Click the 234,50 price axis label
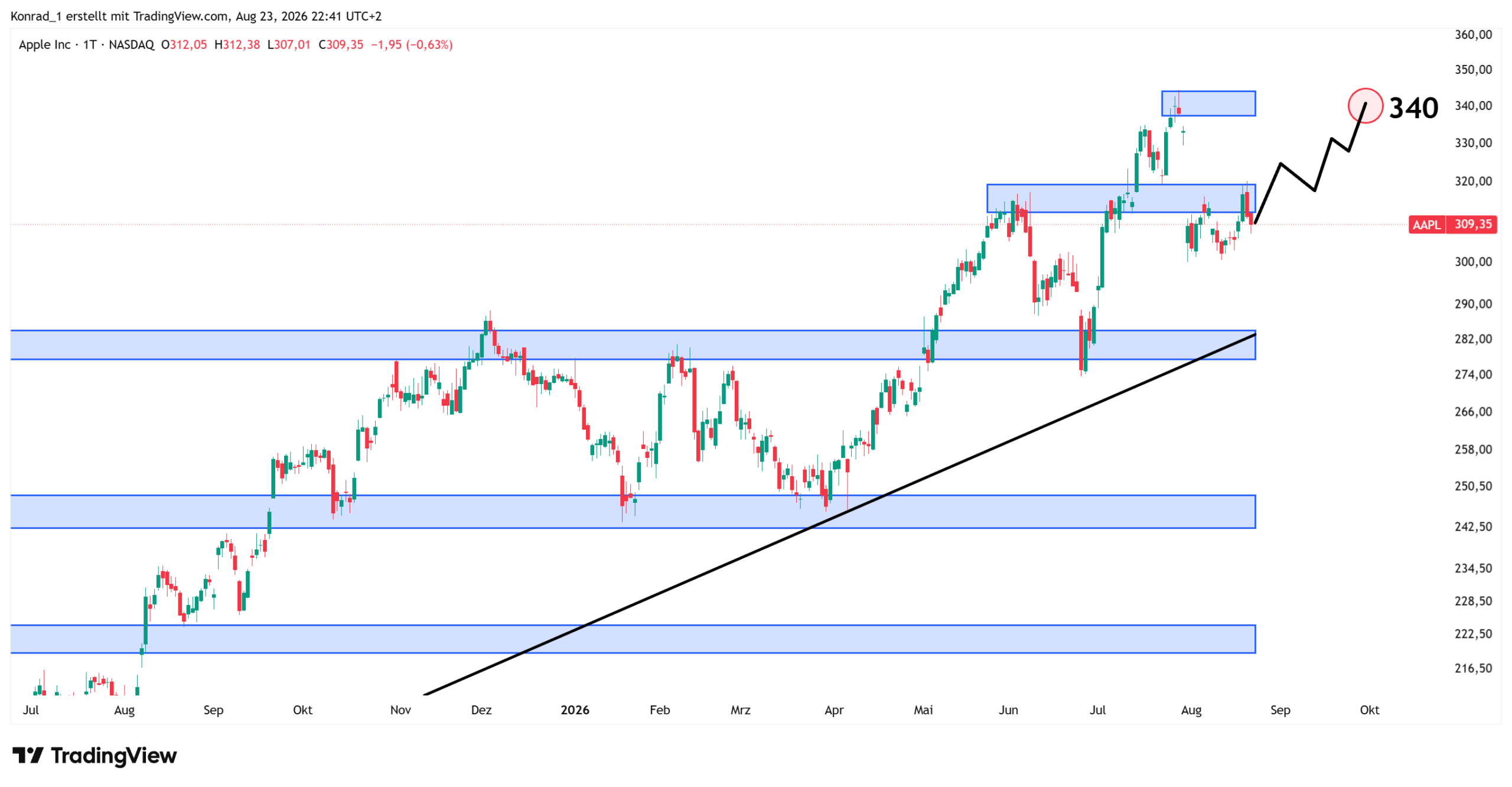The height and width of the screenshot is (787, 1512). [x=1473, y=568]
